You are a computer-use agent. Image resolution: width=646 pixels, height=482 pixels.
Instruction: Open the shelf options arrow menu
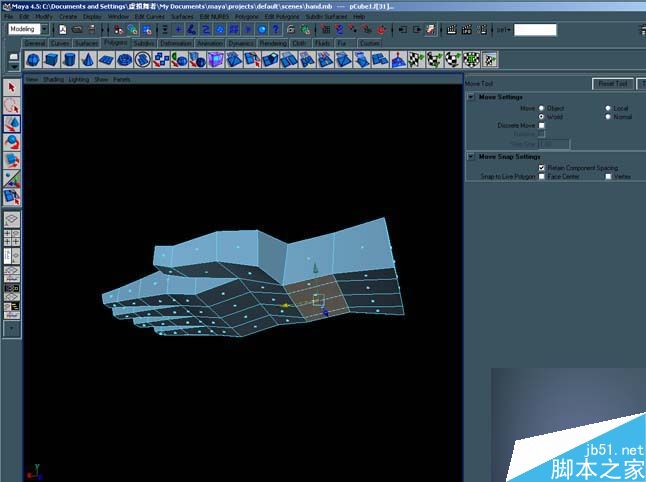[14, 66]
